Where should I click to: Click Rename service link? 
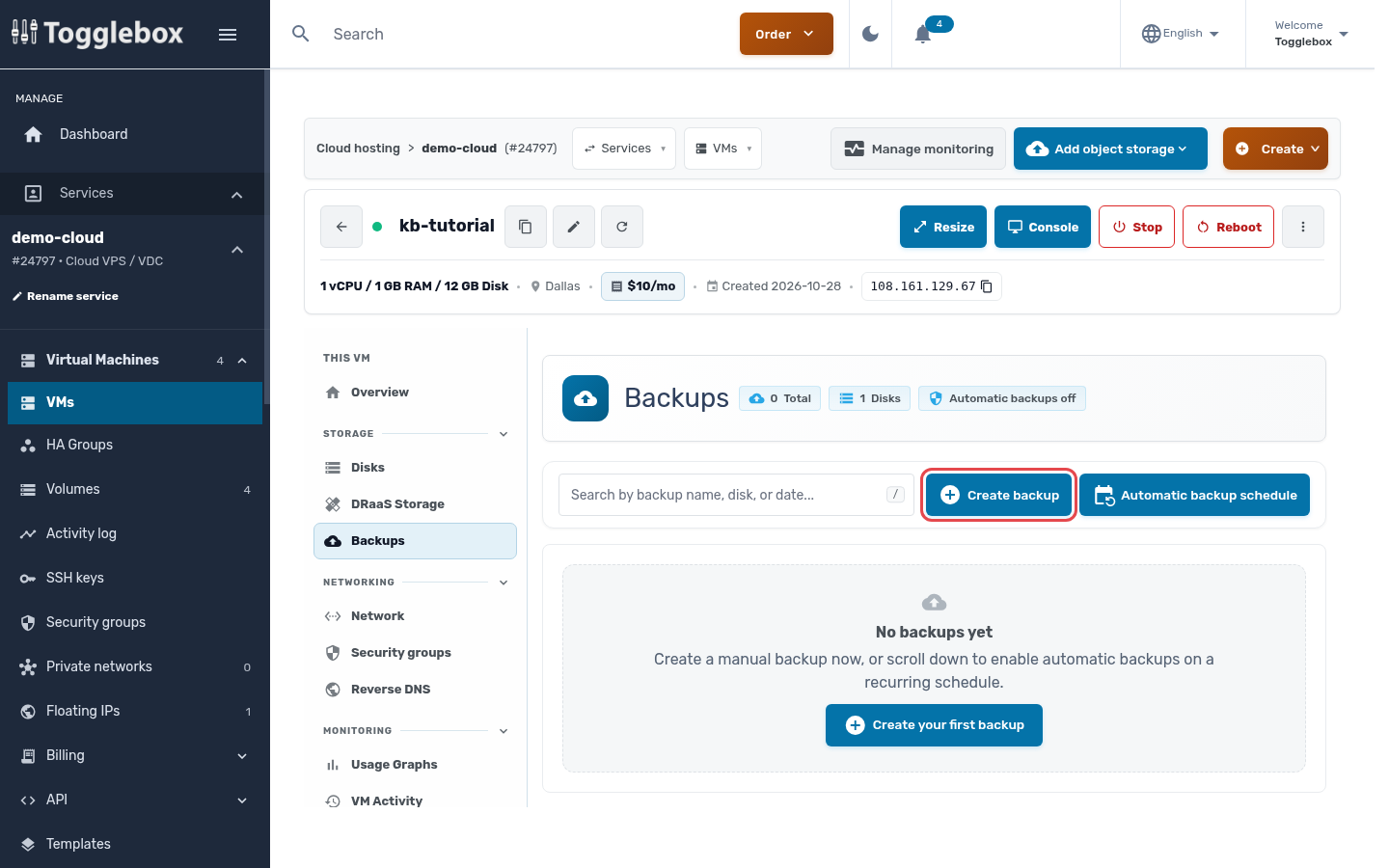click(66, 296)
